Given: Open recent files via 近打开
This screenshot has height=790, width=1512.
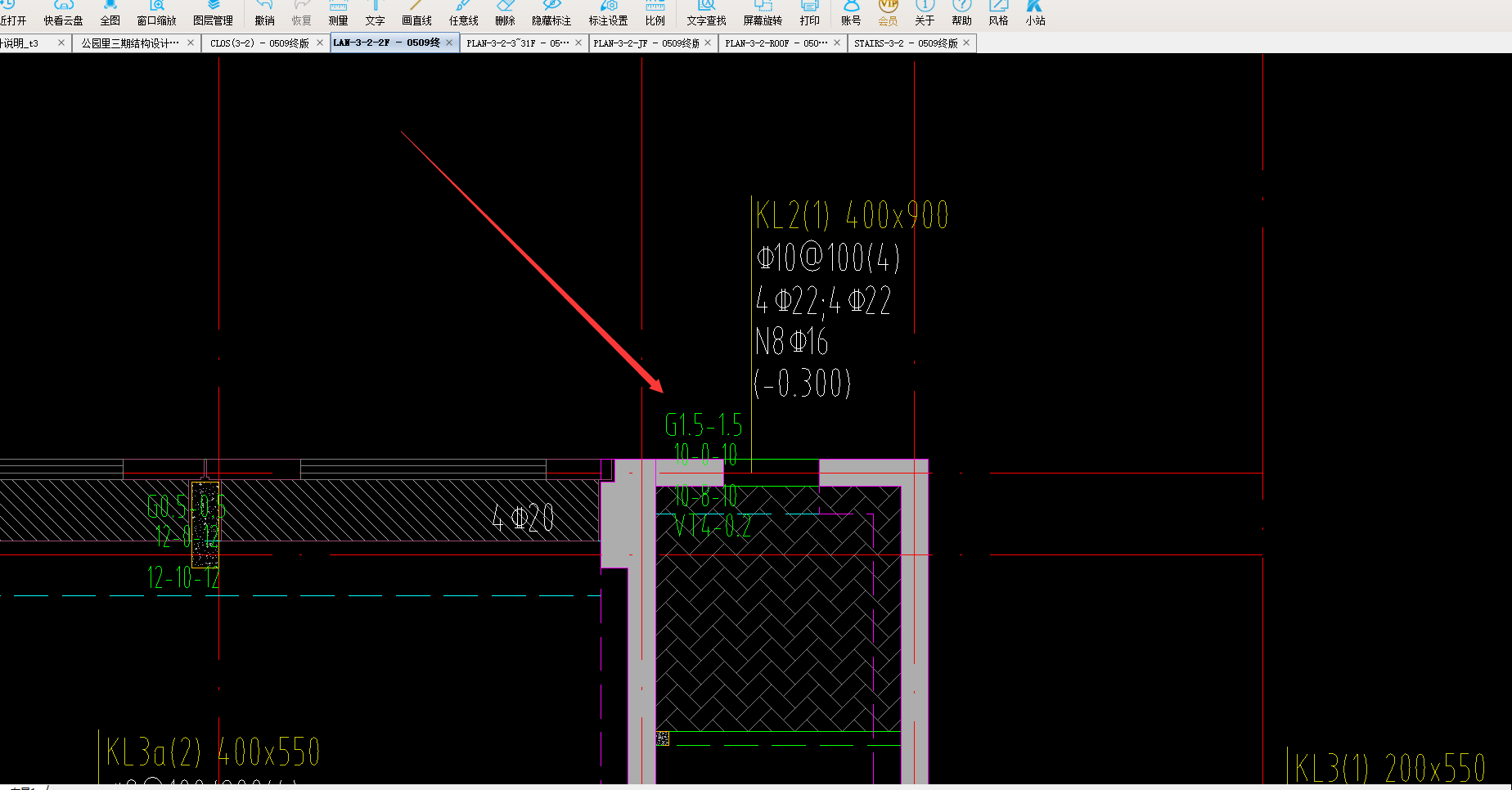Looking at the screenshot, I should [x=13, y=13].
